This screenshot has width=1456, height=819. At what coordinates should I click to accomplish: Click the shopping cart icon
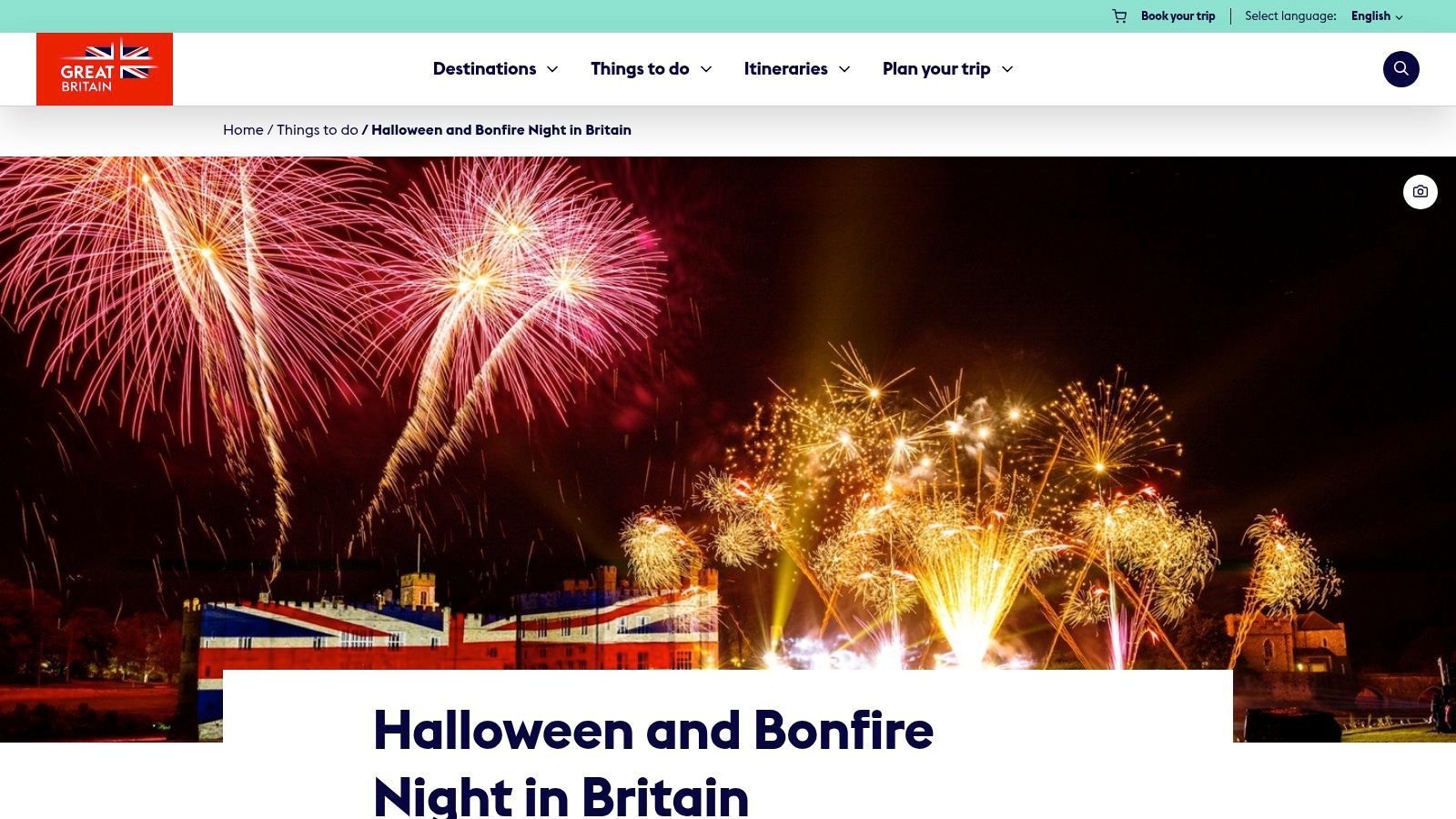point(1119,16)
